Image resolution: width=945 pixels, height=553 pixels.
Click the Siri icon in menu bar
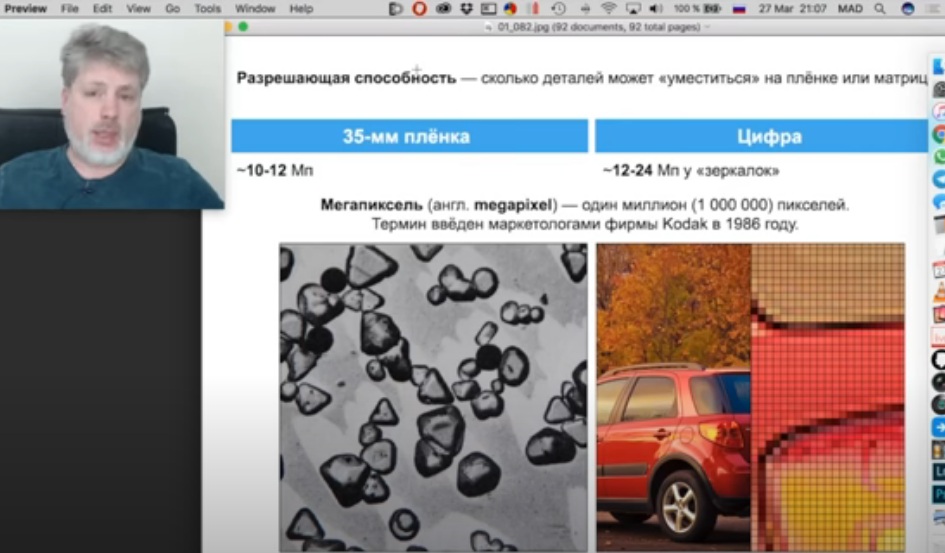pos(907,8)
